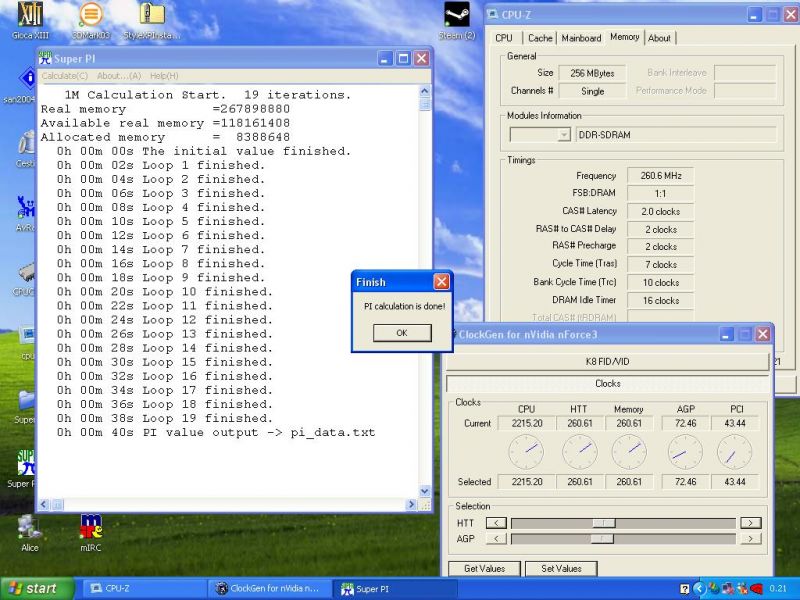Open the Steam desktop shortcut

457,17
